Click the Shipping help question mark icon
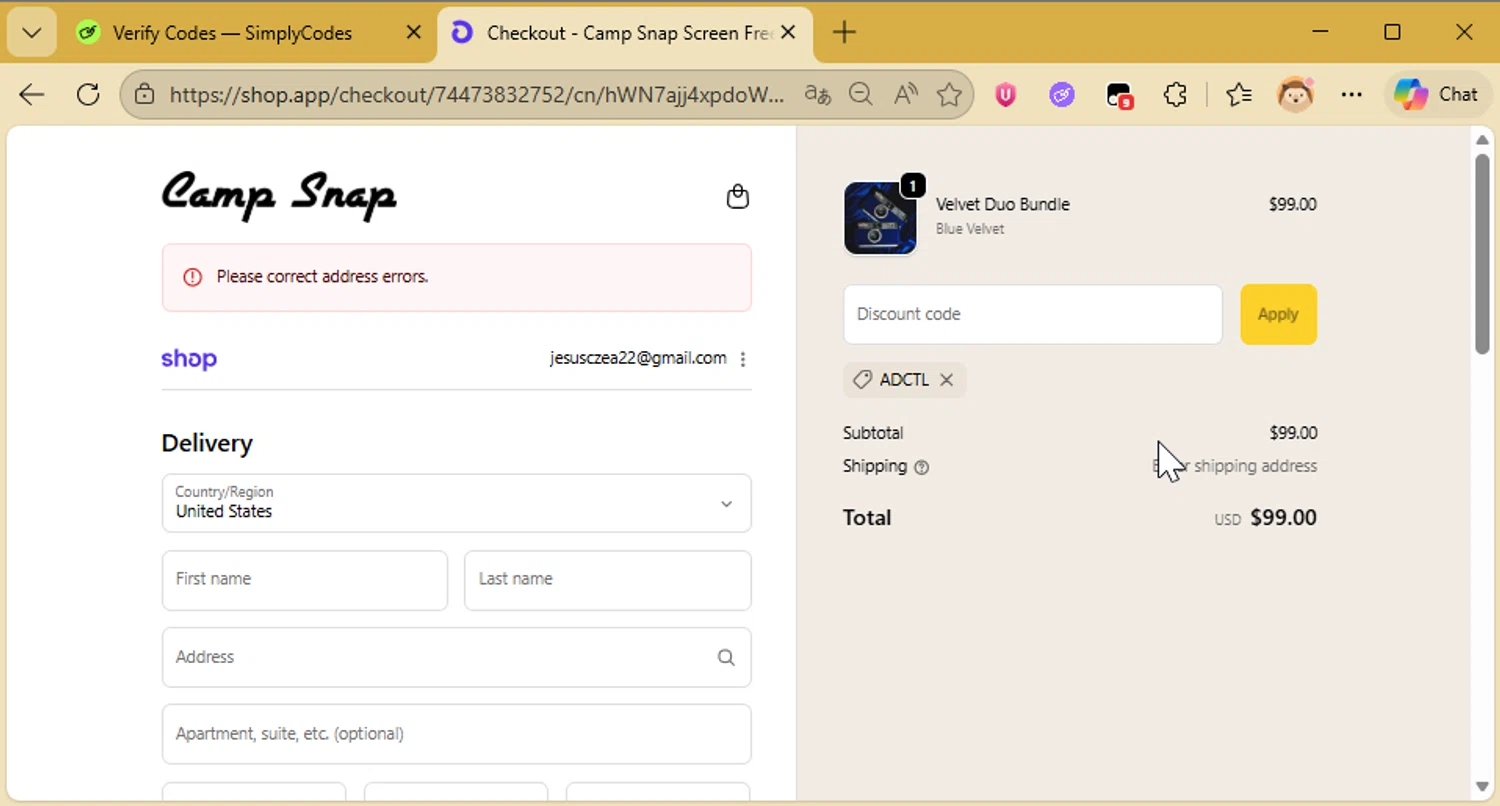1500x806 pixels. coord(922,467)
